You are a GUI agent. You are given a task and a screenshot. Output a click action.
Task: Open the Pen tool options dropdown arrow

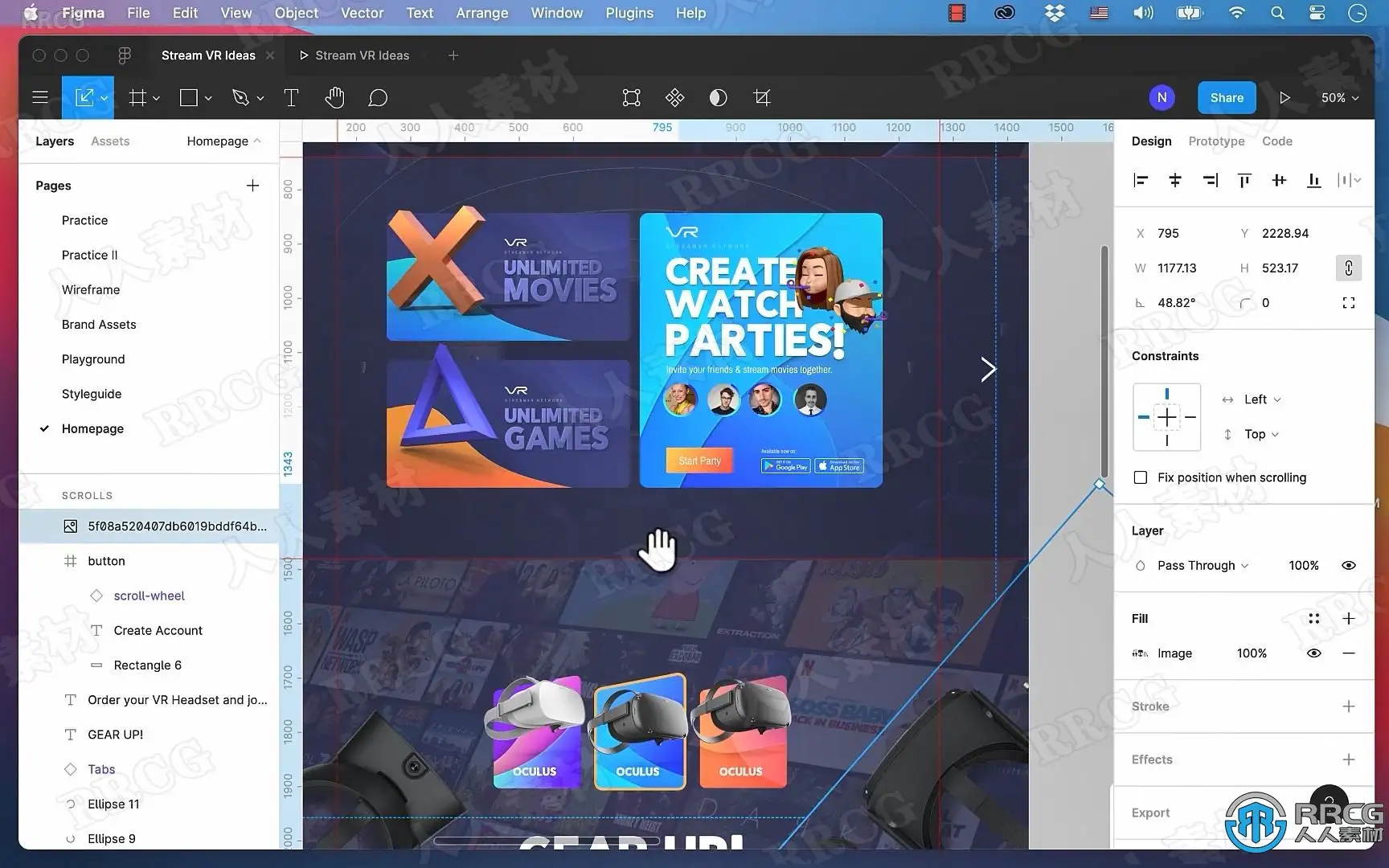pos(260,99)
